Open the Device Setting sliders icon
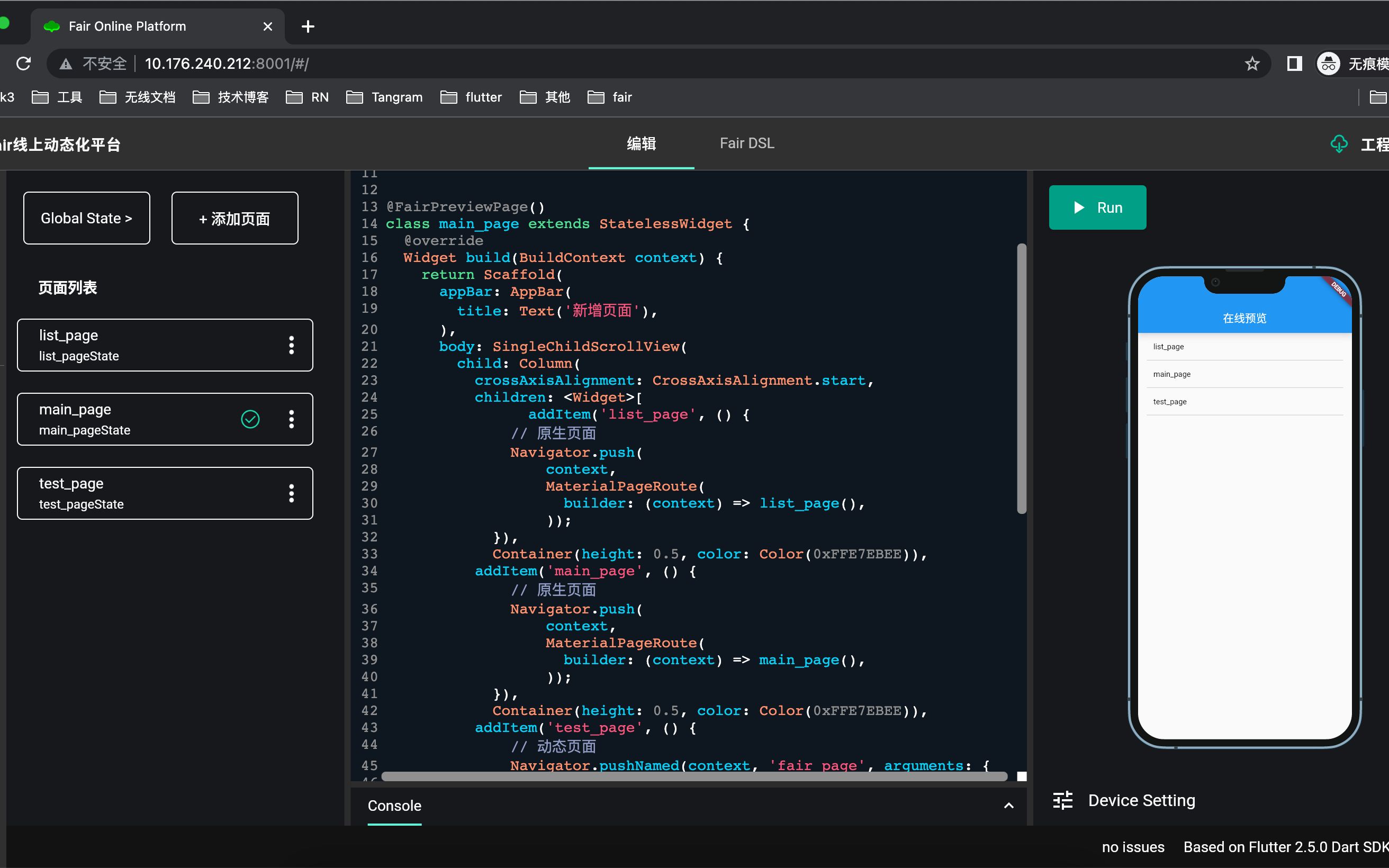 (x=1062, y=800)
